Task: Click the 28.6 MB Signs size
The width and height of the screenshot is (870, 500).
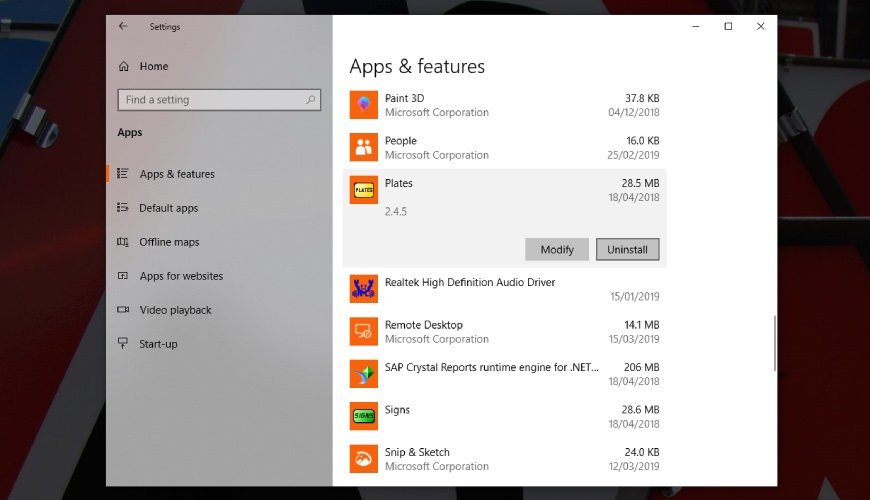Action: point(640,410)
